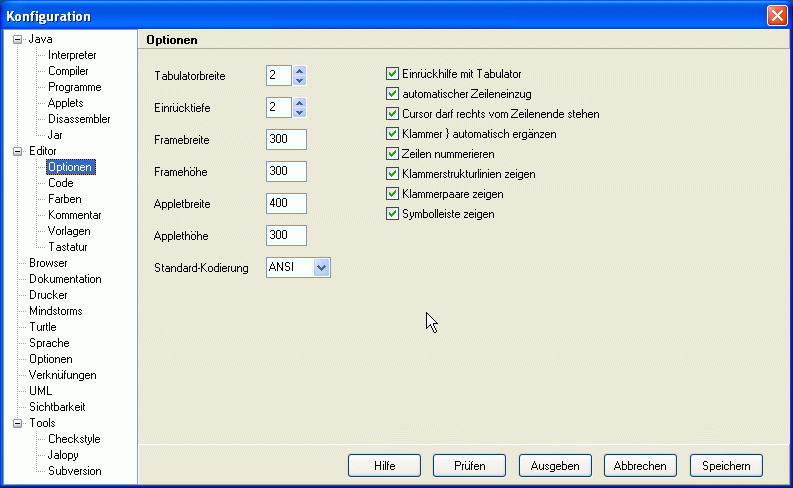793x488 pixels.
Task: Open the Farben editor settings
Action: pyautogui.click(x=65, y=200)
